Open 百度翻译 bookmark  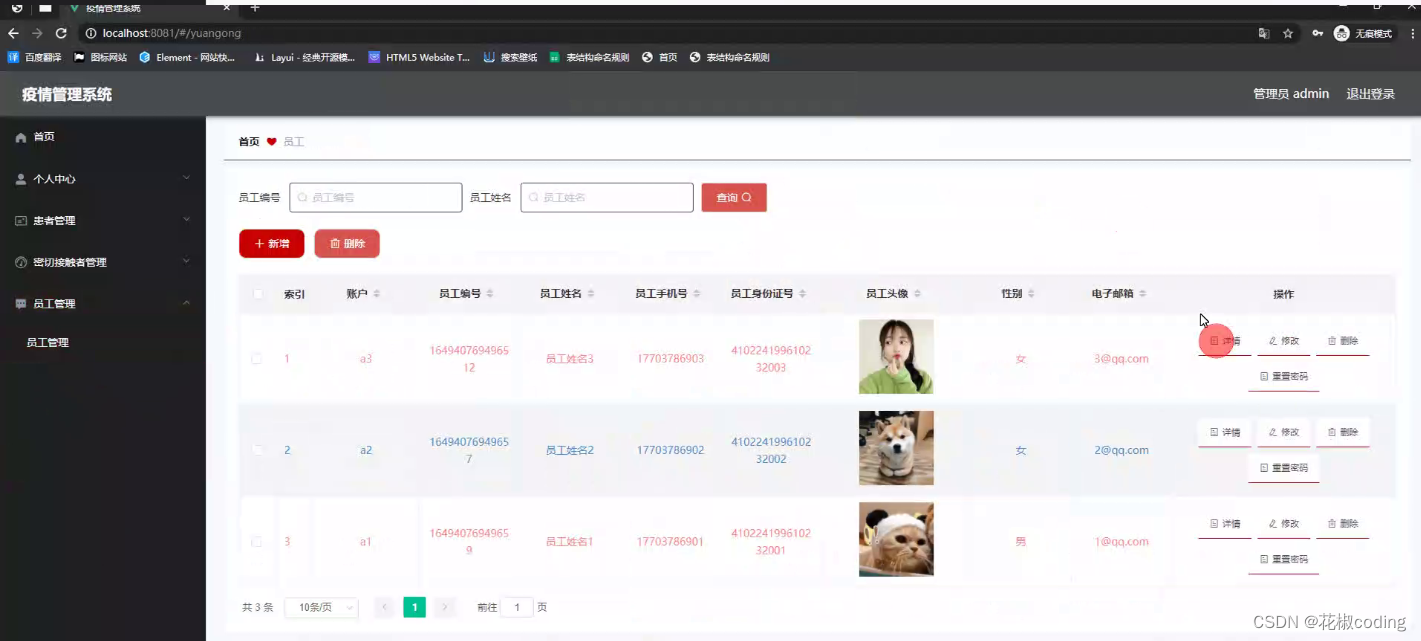35,57
